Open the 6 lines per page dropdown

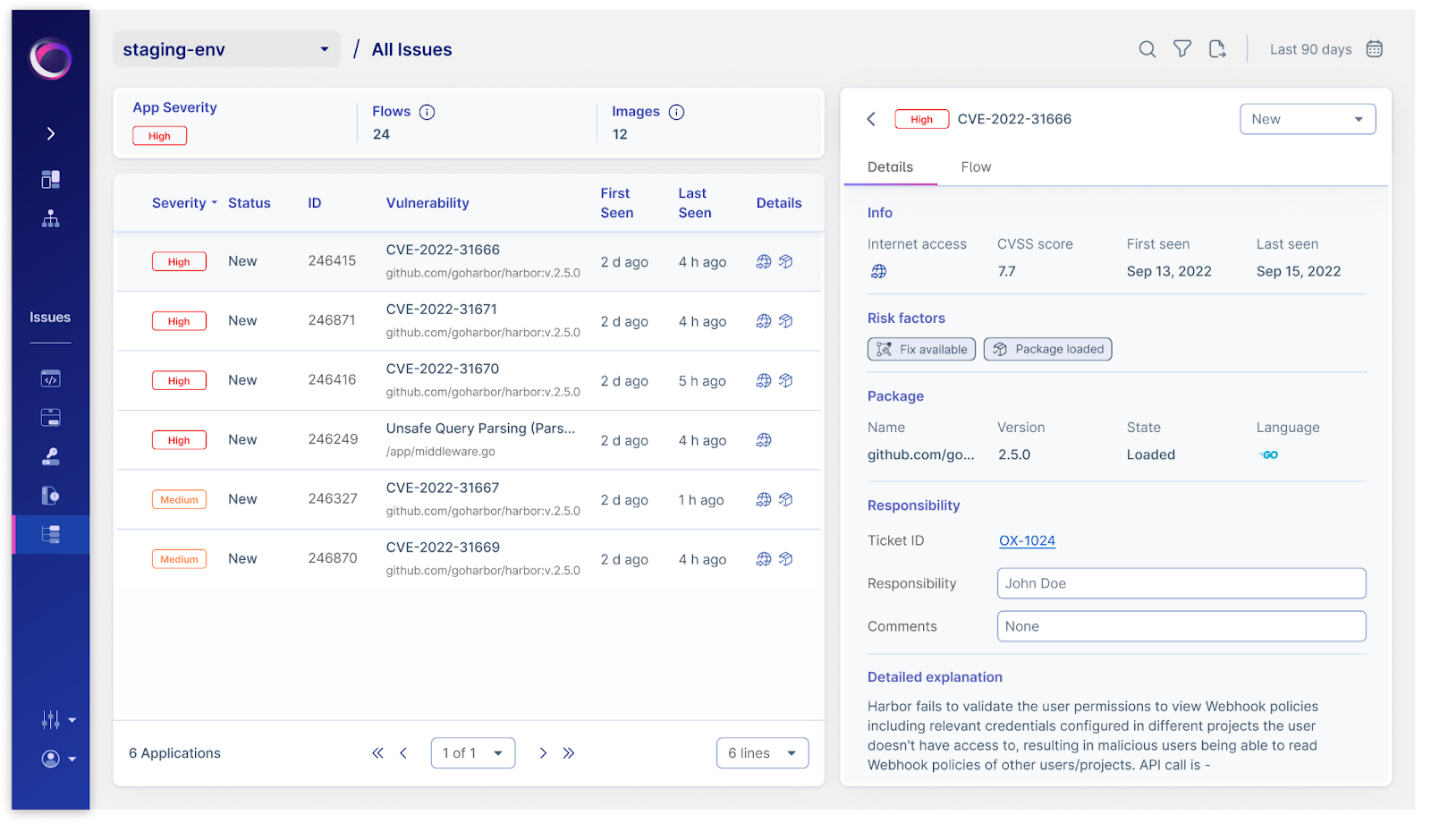[762, 753]
